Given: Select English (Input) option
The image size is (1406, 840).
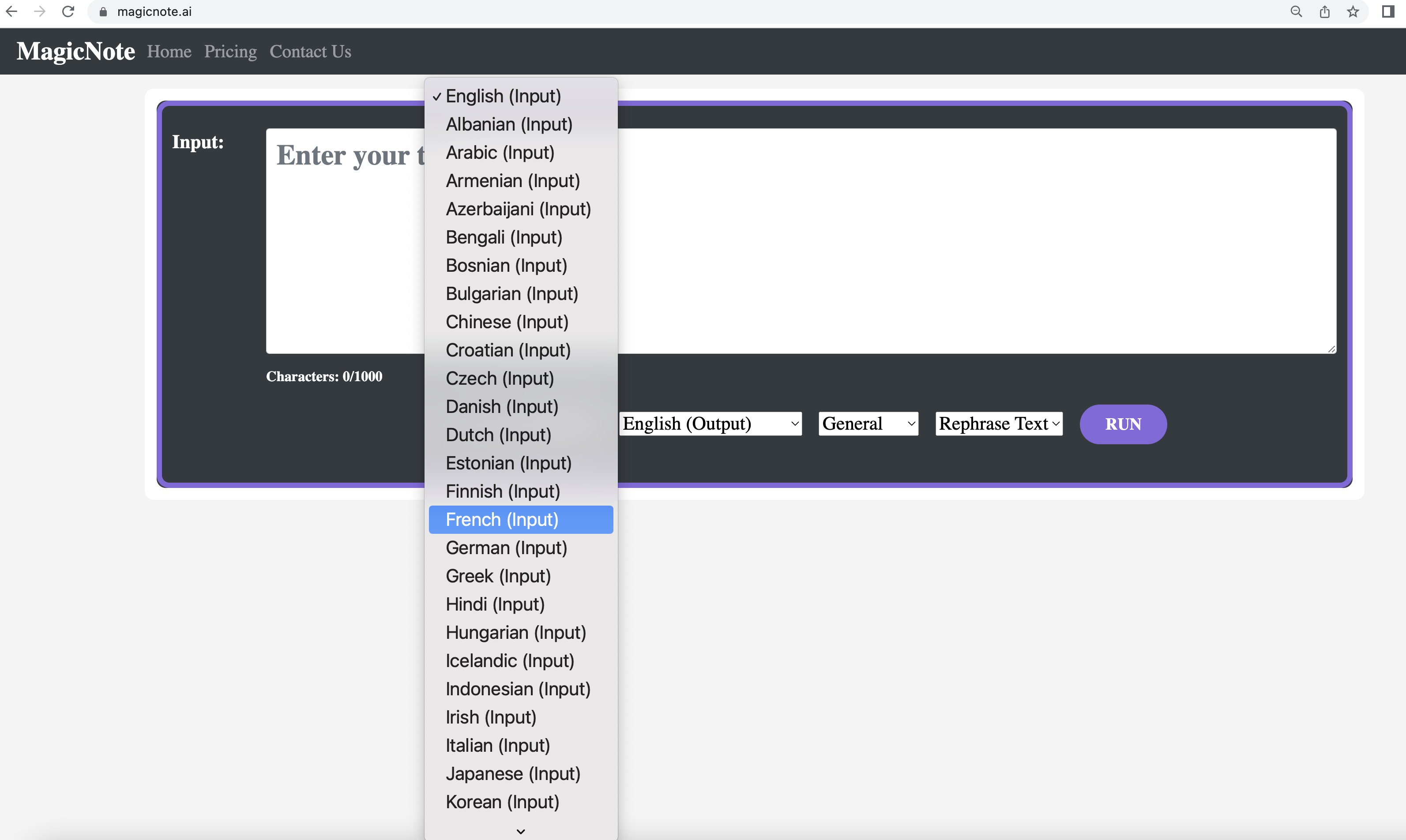Looking at the screenshot, I should click(x=521, y=96).
